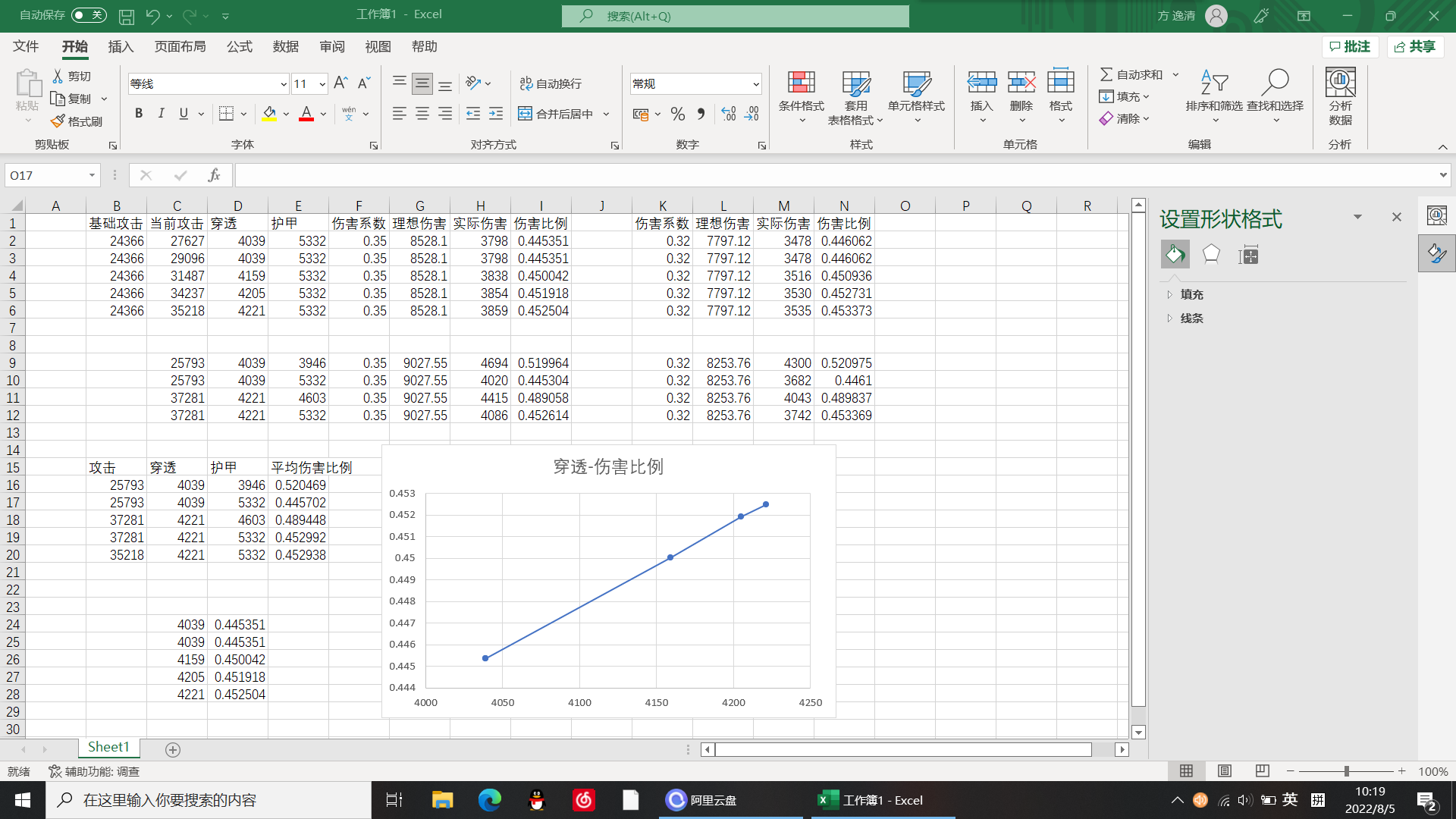Select Effects pentagon icon in format pane

coord(1211,255)
